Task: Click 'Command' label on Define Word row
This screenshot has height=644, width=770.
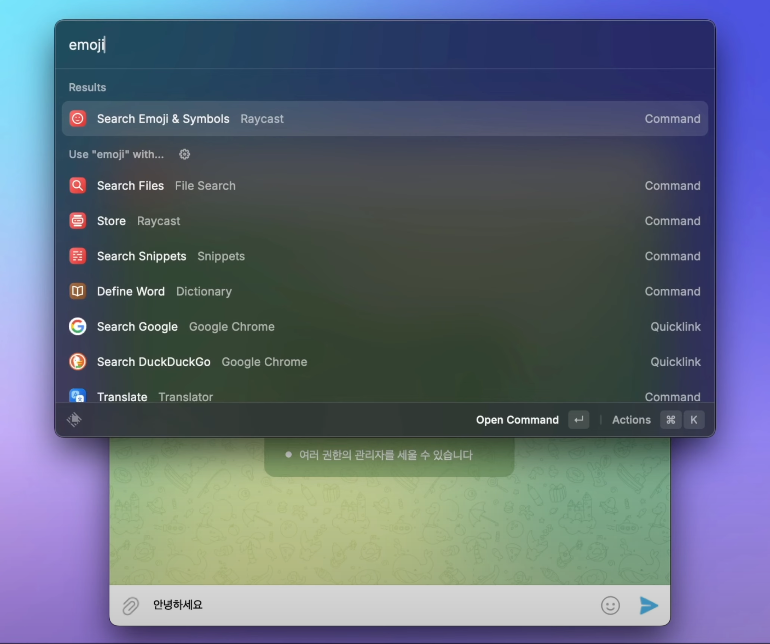Action: 672,291
